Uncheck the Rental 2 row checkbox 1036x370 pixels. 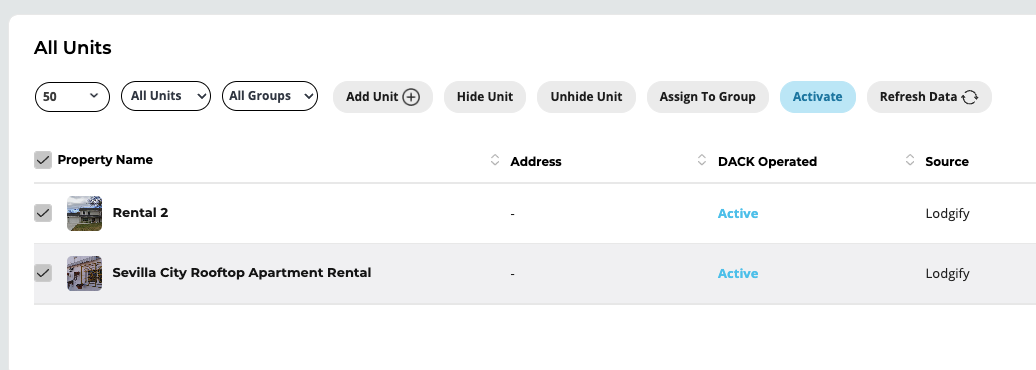point(43,213)
